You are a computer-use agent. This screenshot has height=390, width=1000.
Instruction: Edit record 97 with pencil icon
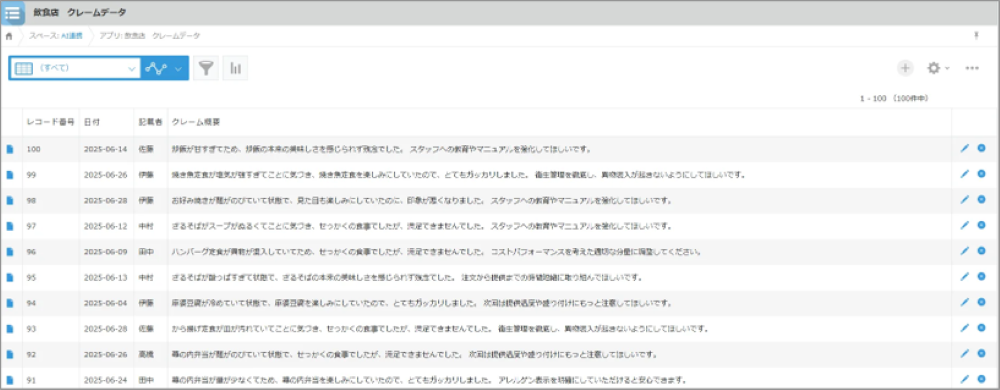pyautogui.click(x=964, y=226)
